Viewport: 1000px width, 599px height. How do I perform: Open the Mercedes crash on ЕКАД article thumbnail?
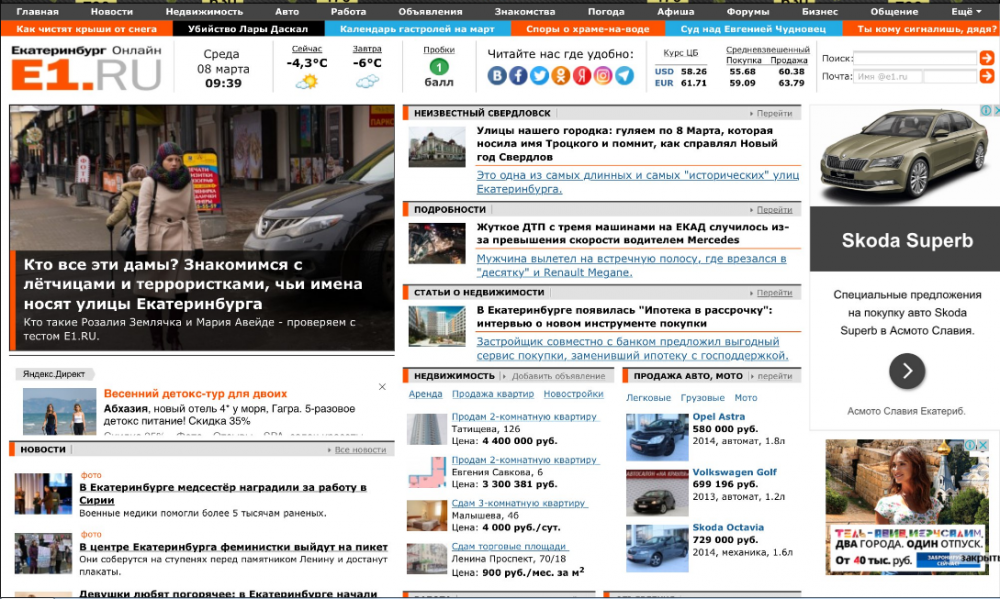(437, 244)
